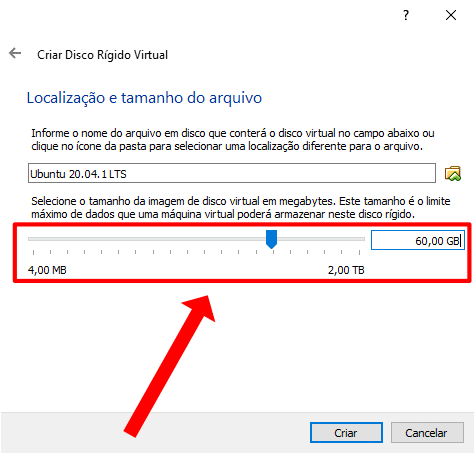Click the paragraph starting with Informe o nome
This screenshot has height=454, width=475.
tap(233, 140)
